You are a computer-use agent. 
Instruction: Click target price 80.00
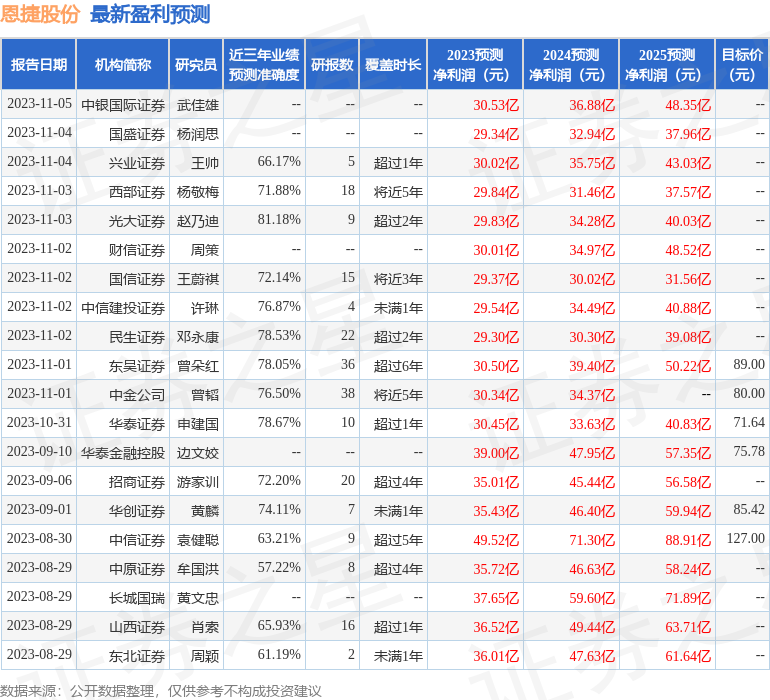749,393
